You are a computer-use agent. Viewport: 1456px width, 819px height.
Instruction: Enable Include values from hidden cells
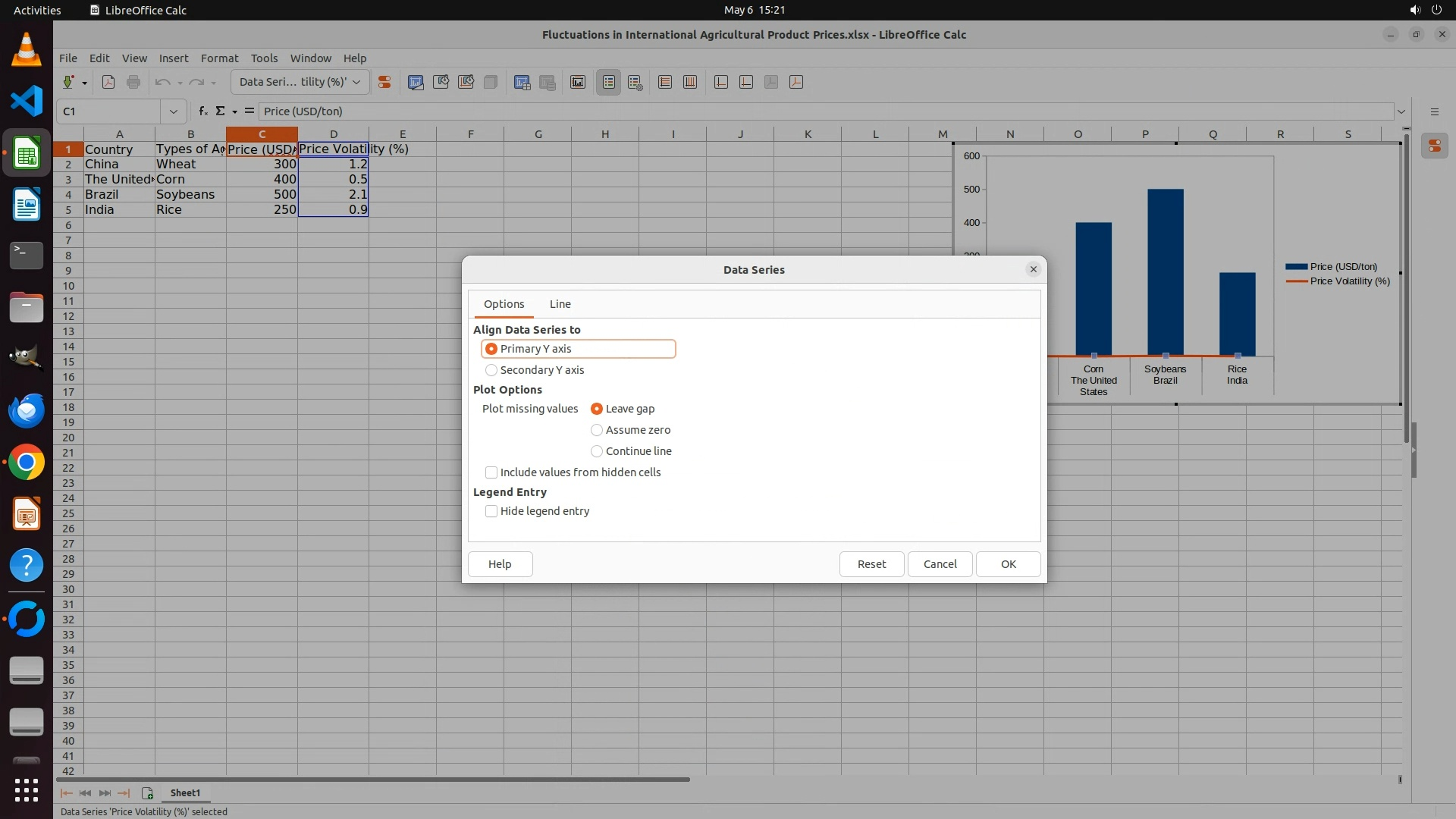491,472
